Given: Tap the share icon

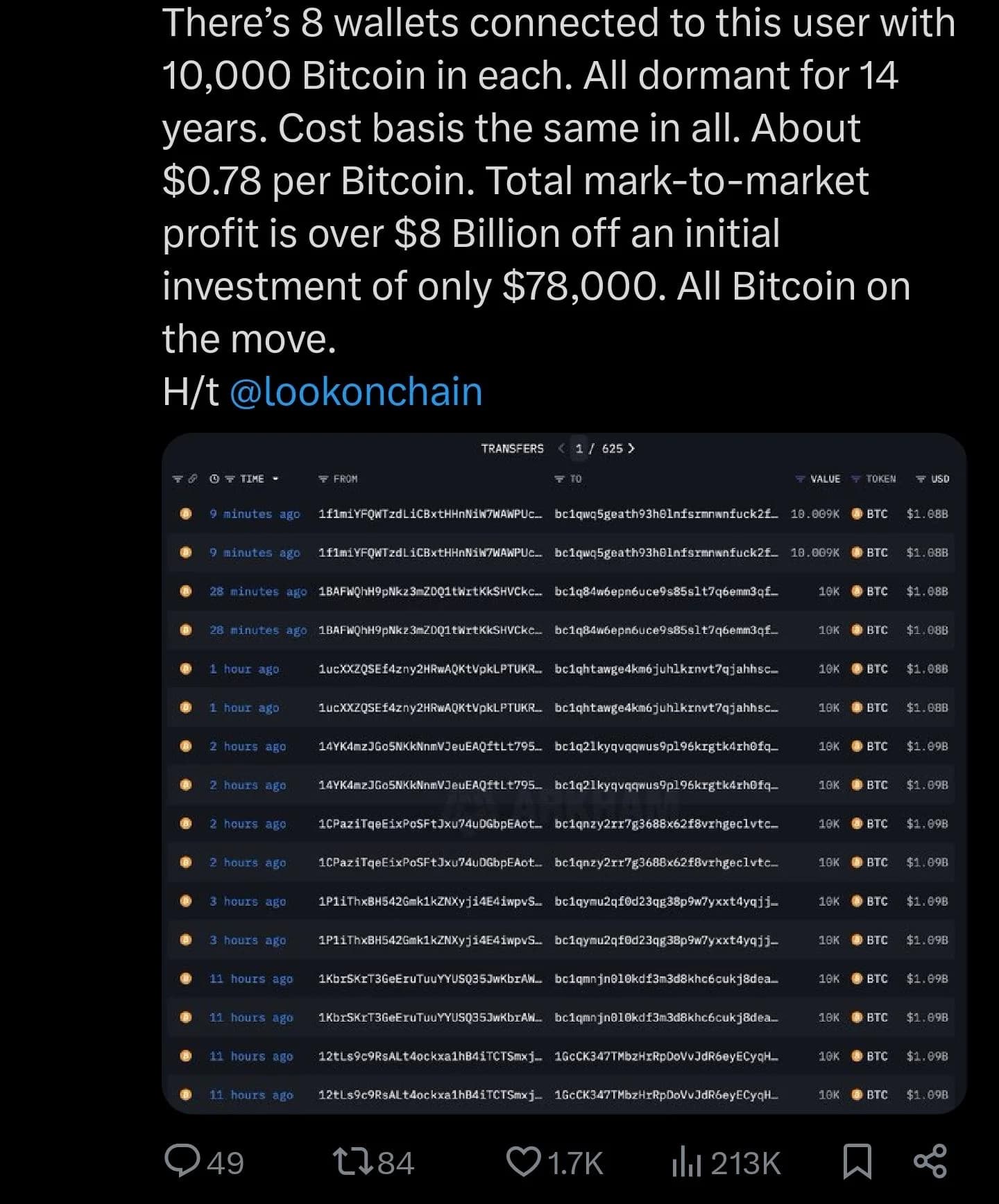Looking at the screenshot, I should (930, 1161).
